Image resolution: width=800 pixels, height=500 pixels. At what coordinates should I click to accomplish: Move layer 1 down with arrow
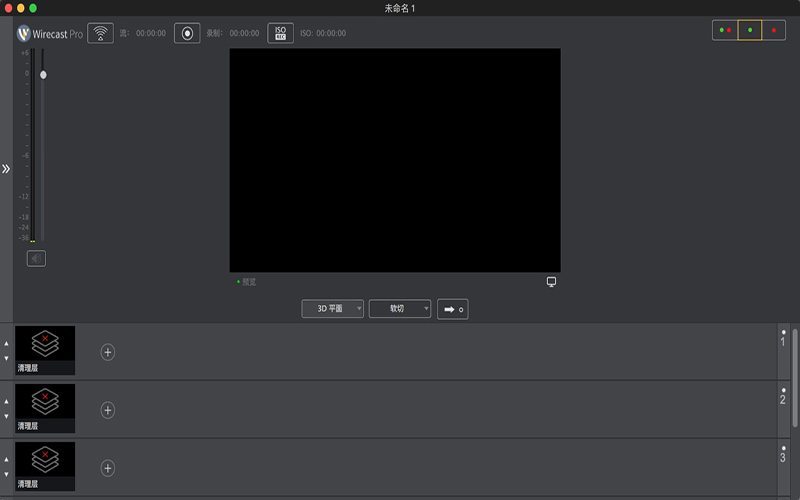coord(6,358)
